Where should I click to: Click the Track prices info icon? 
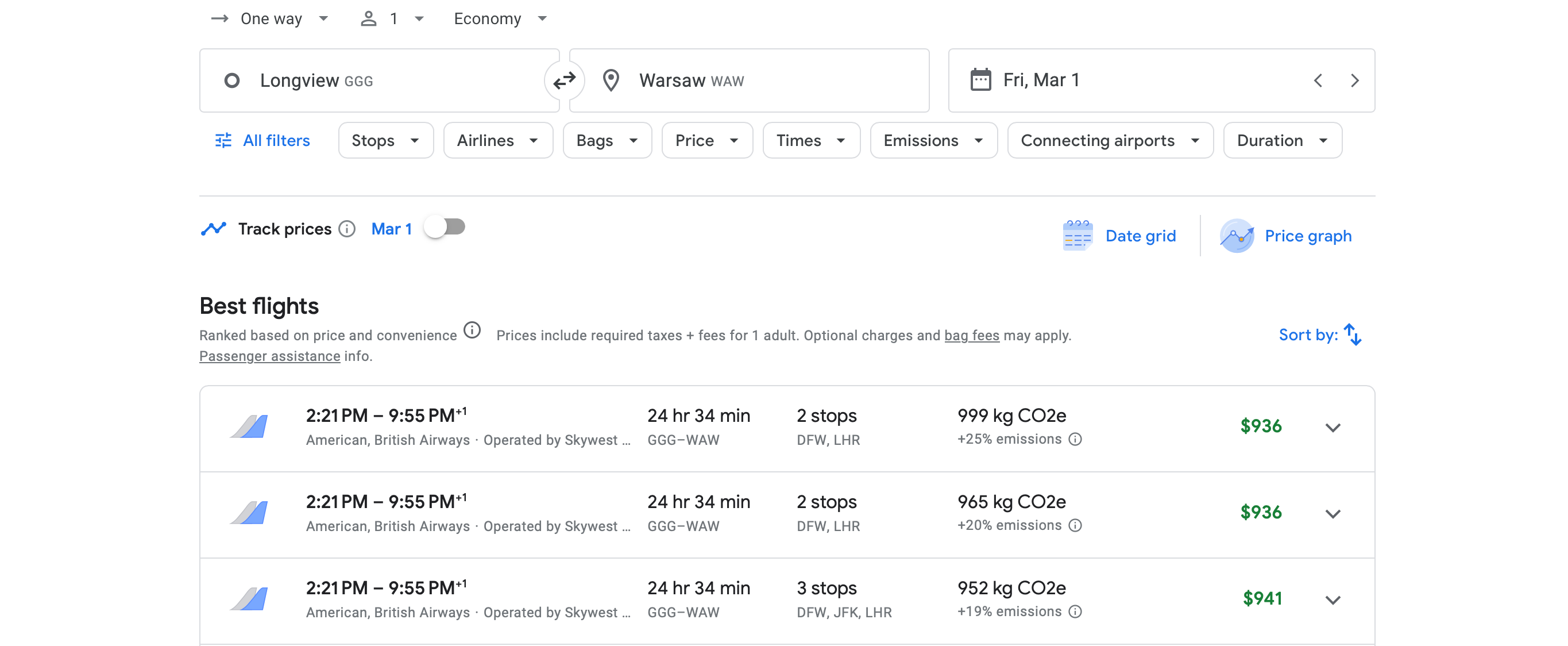pyautogui.click(x=347, y=229)
